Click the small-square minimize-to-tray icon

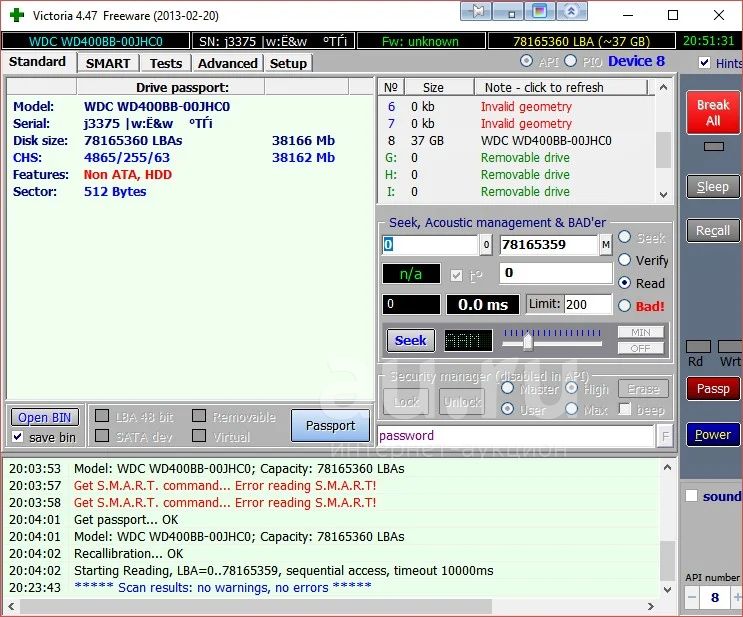(x=508, y=11)
